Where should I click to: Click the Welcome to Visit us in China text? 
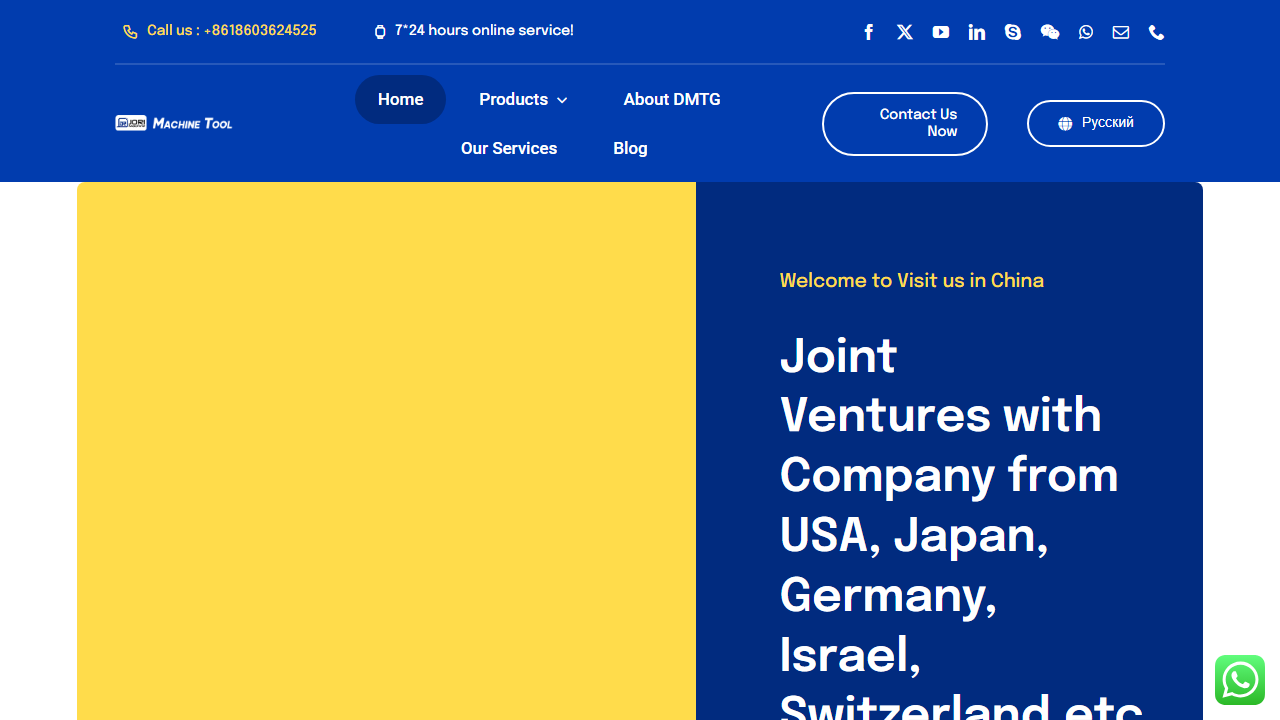912,280
